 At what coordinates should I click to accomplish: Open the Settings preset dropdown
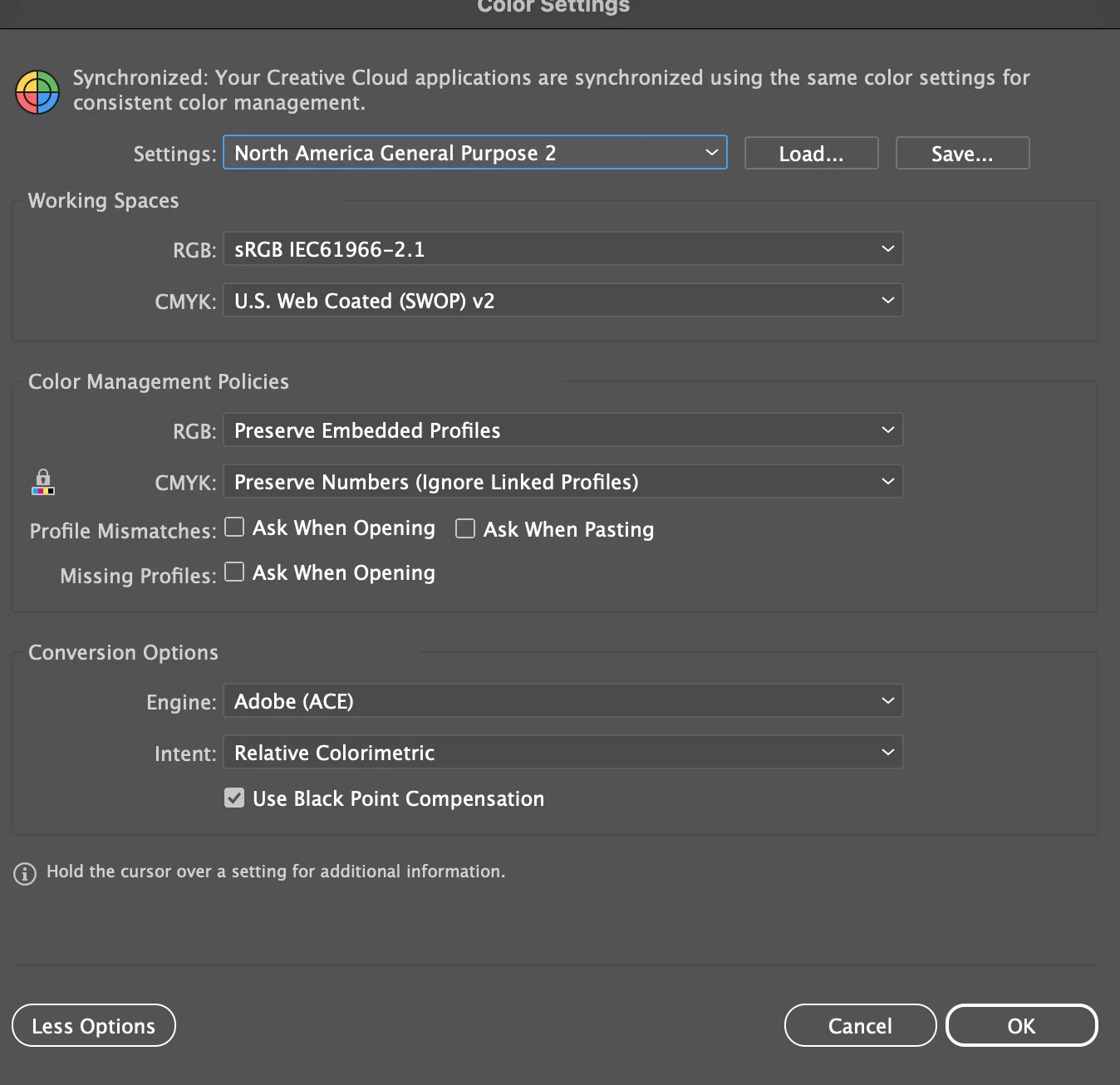click(x=475, y=153)
